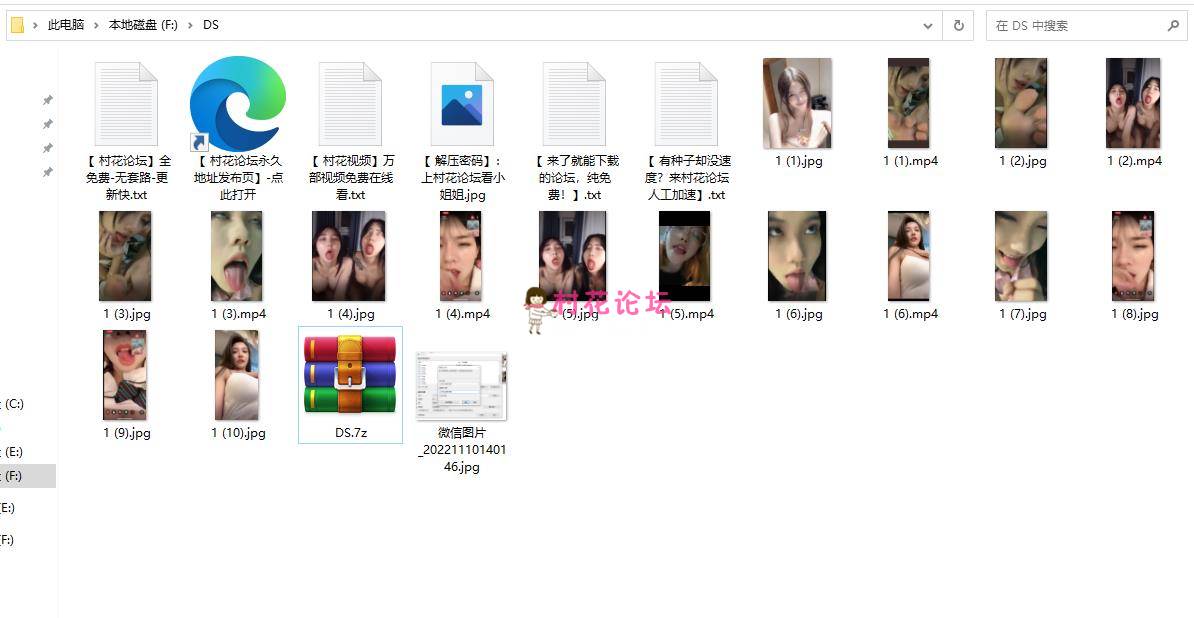Expand the chevron after 本地磁盘 (F:) breadcrumb

point(190,25)
